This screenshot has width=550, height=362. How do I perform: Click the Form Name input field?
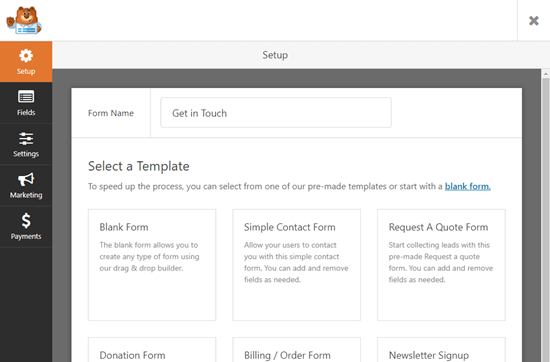276,113
